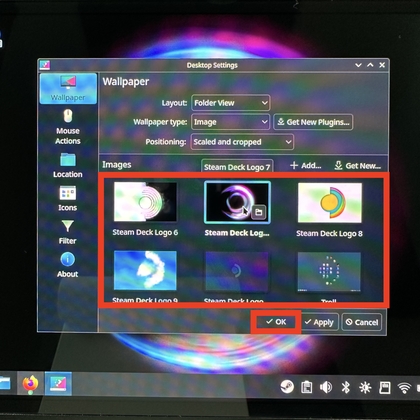This screenshot has width=420, height=420.
Task: Open the brightness tray icon
Action: [x=365, y=387]
